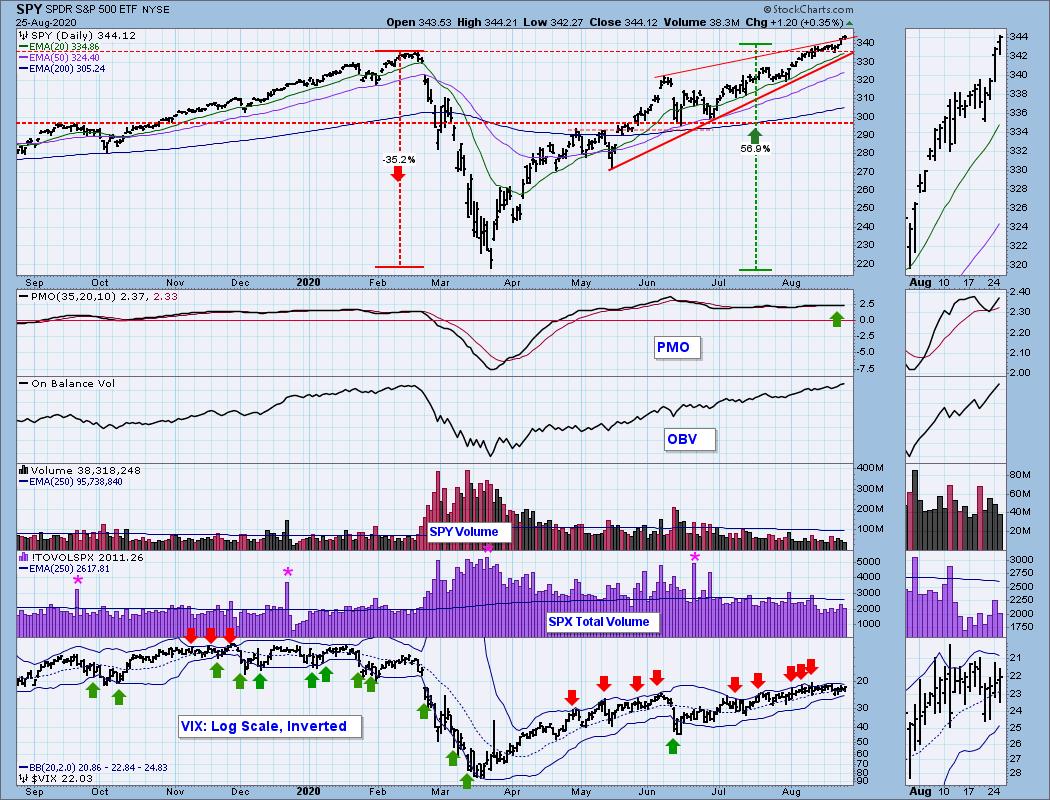Viewport: 1050px width, 800px height.
Task: Click the EMA(250) 2617.81 legend
Action: click(x=64, y=568)
